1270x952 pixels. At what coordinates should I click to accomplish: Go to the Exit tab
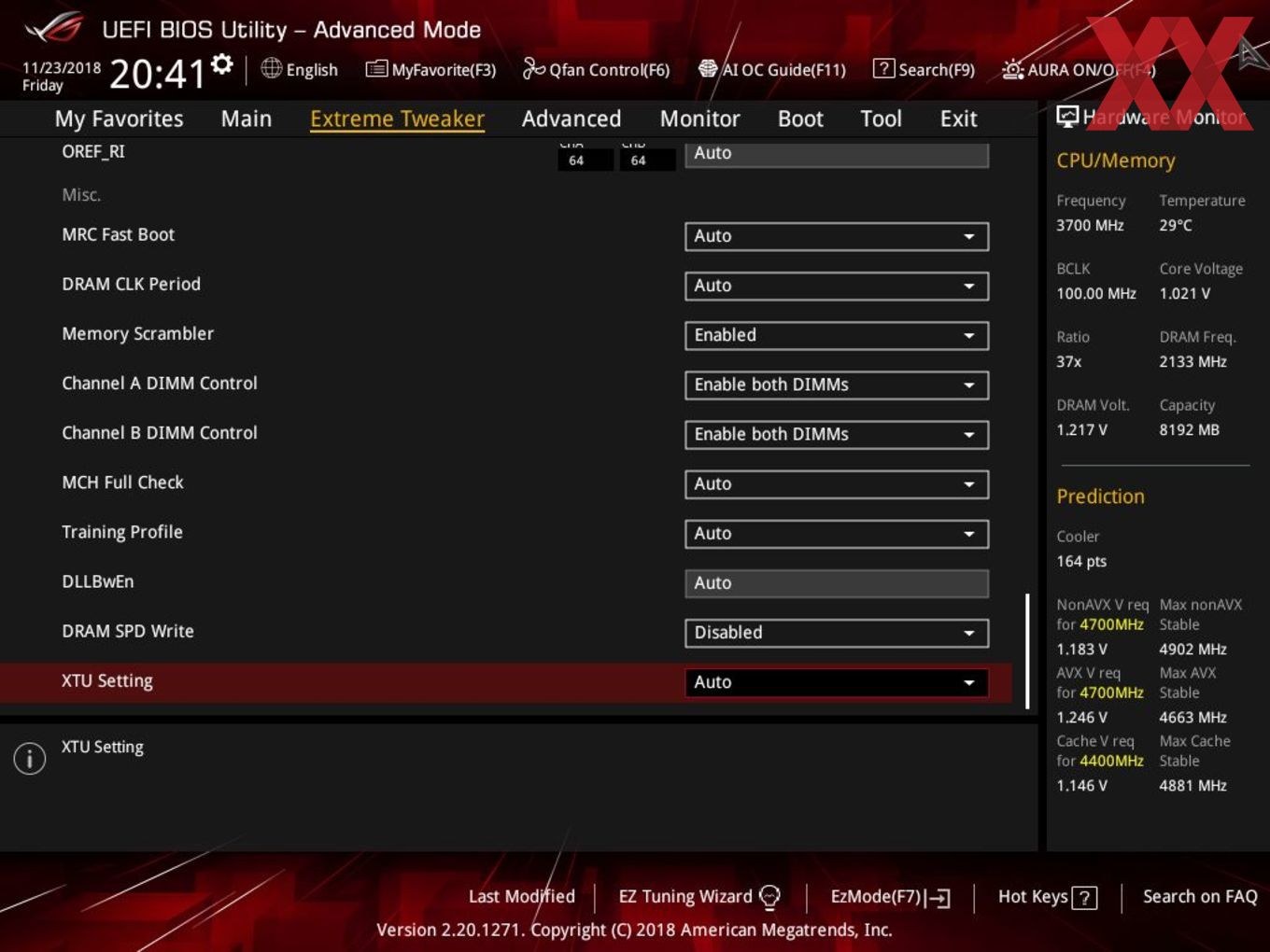tap(958, 119)
